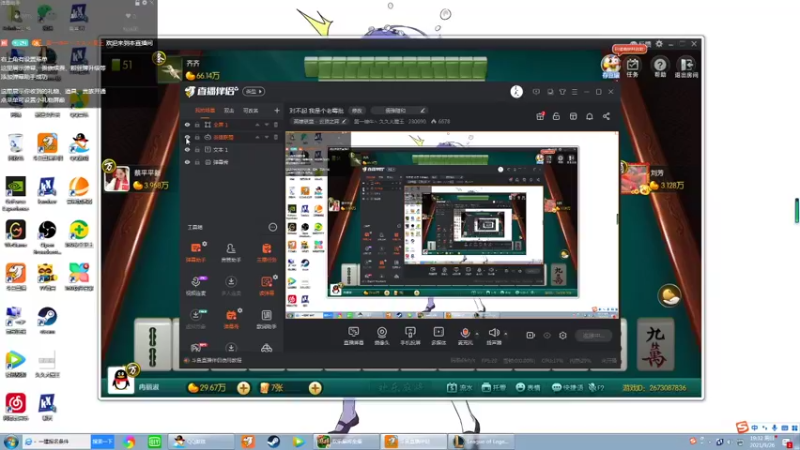
Task: Add a phone screen-cast source
Action: [410, 336]
